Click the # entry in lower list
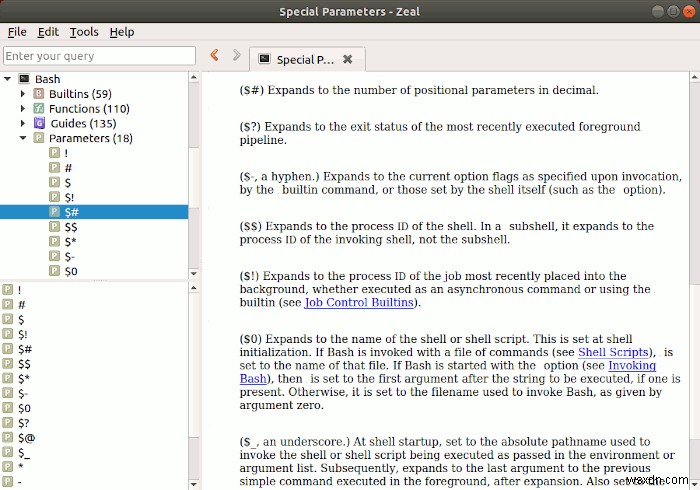The width and height of the screenshot is (700, 490). [21, 305]
